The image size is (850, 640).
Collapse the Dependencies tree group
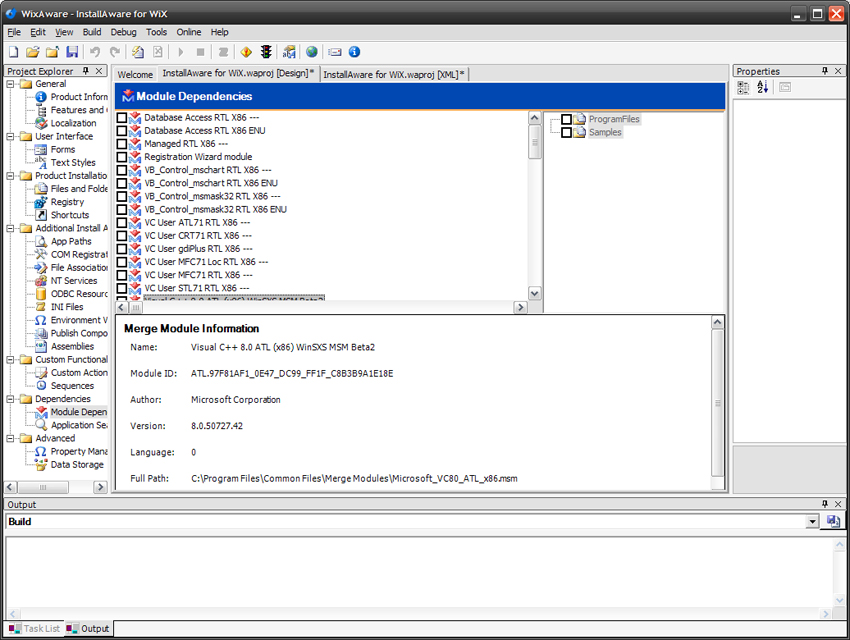(x=10, y=399)
